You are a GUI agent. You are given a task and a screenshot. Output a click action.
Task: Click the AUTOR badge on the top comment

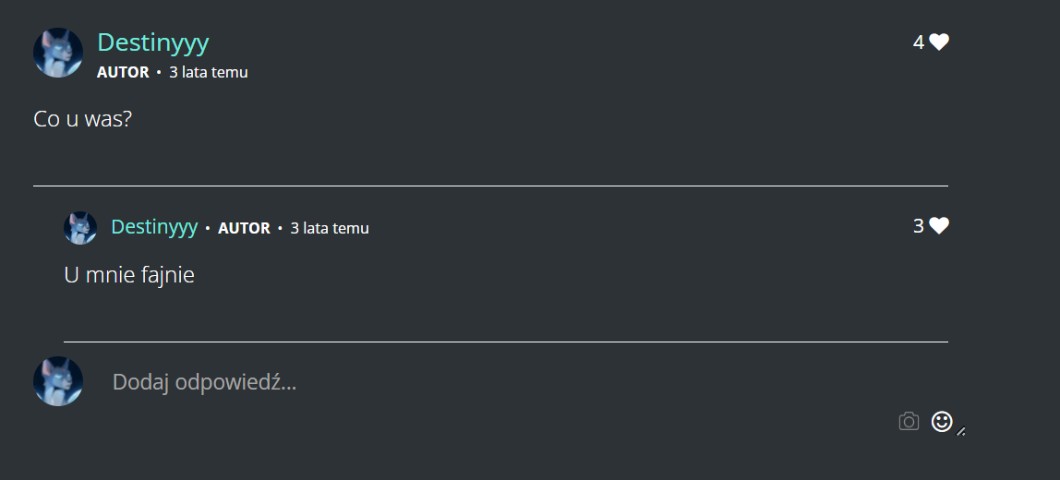pyautogui.click(x=123, y=72)
